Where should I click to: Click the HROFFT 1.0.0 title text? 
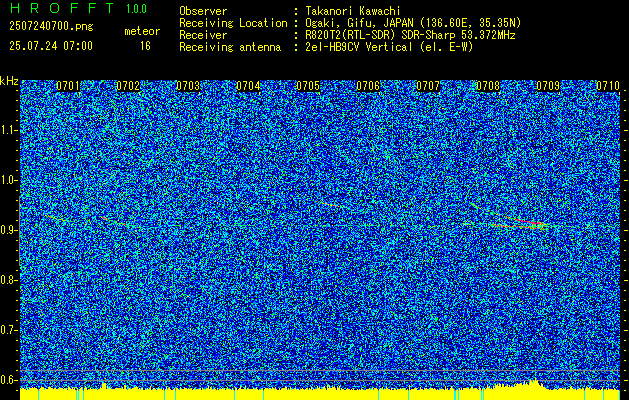tap(79, 8)
